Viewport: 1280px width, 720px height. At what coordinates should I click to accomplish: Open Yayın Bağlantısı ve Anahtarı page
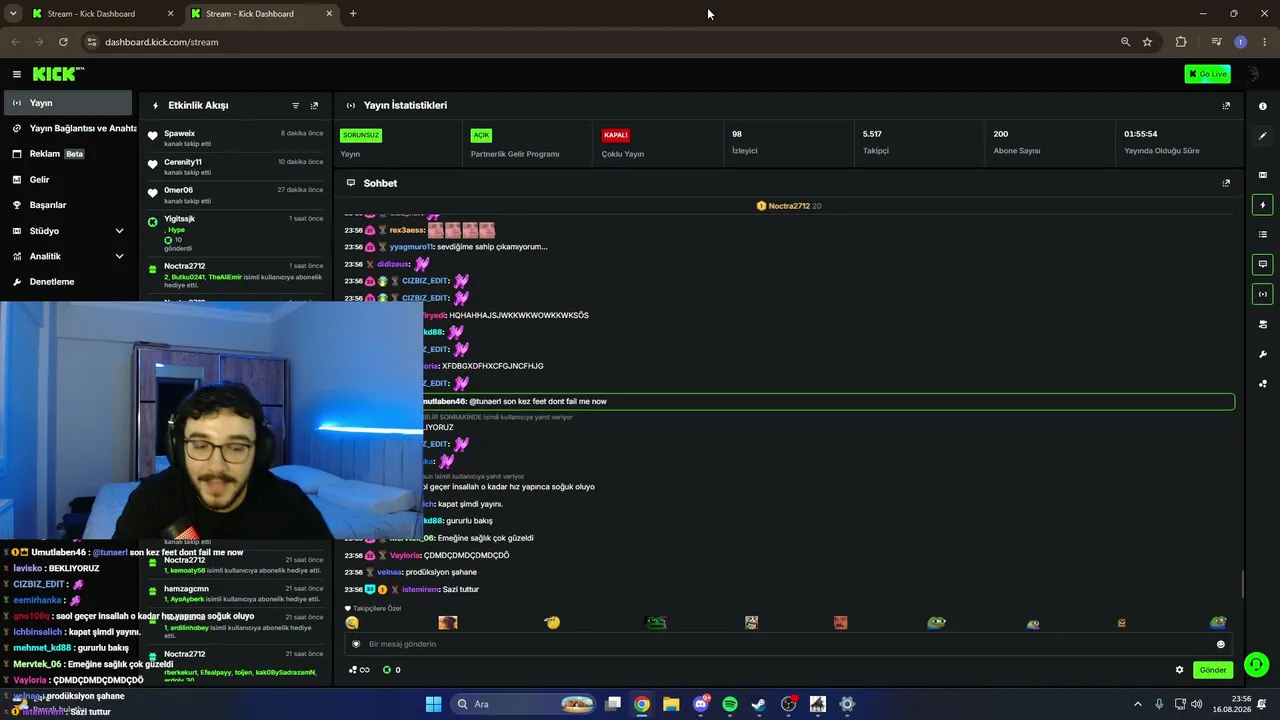pos(70,129)
